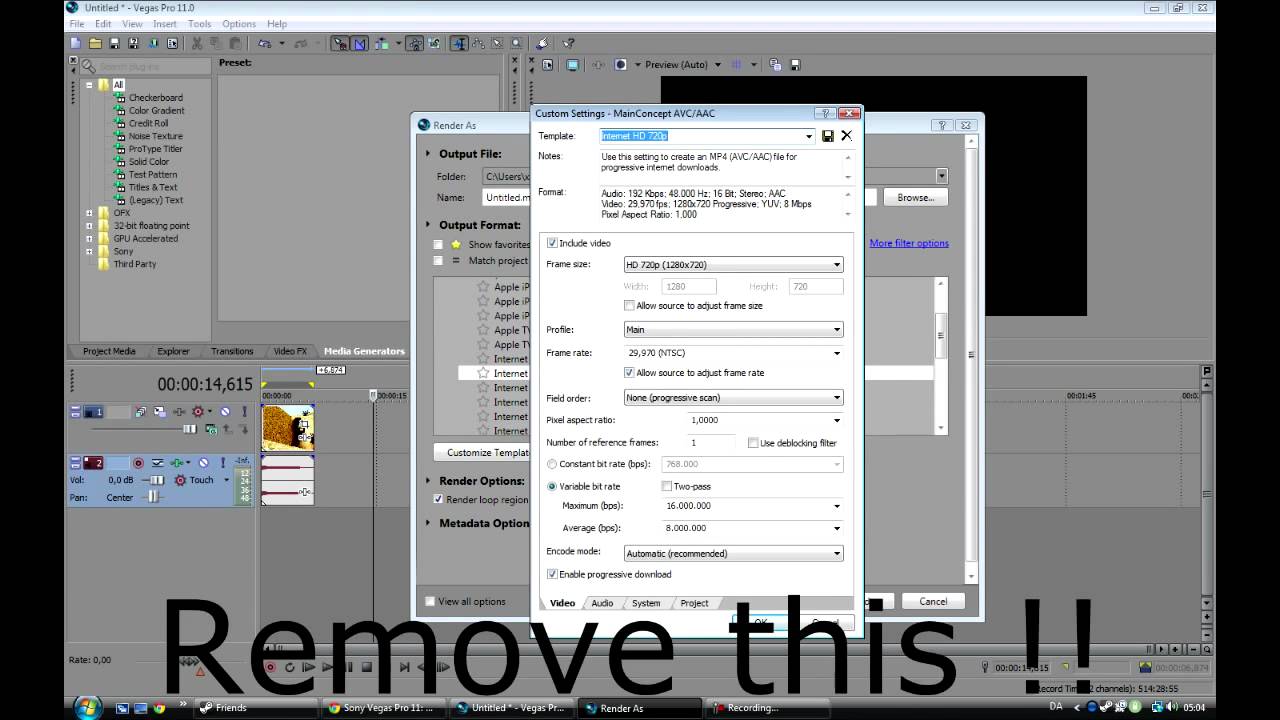Open the Field order dropdown

(x=837, y=398)
